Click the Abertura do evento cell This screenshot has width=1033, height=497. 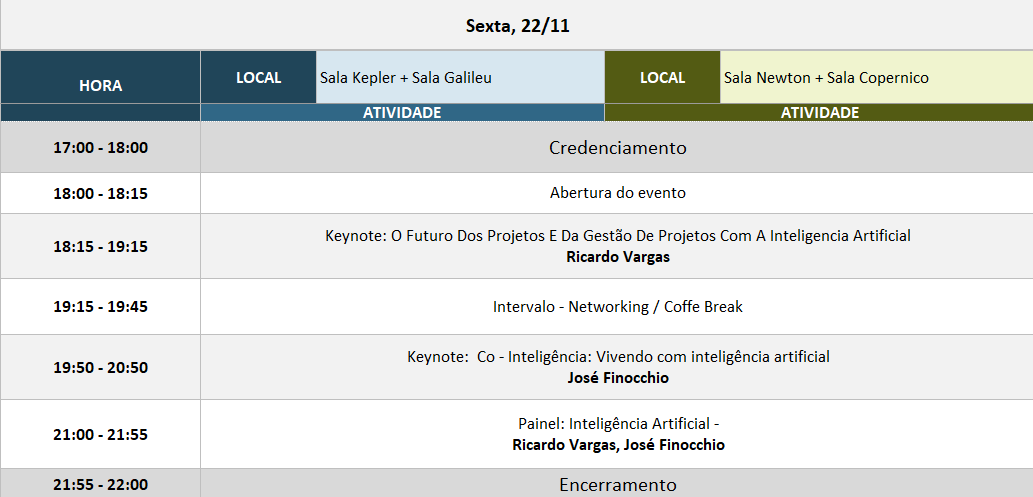click(x=617, y=193)
